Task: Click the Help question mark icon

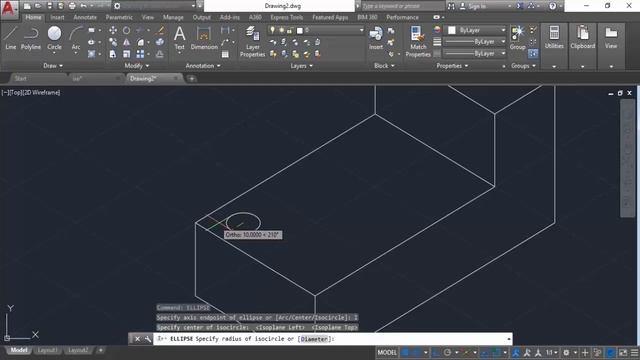Action: [x=552, y=6]
